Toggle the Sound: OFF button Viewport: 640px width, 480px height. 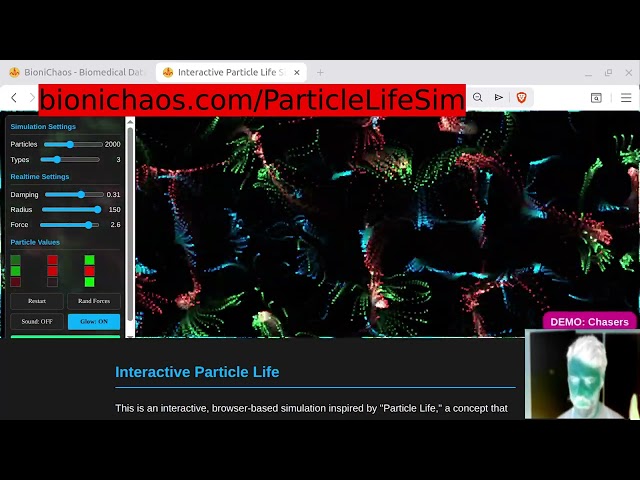[37, 322]
